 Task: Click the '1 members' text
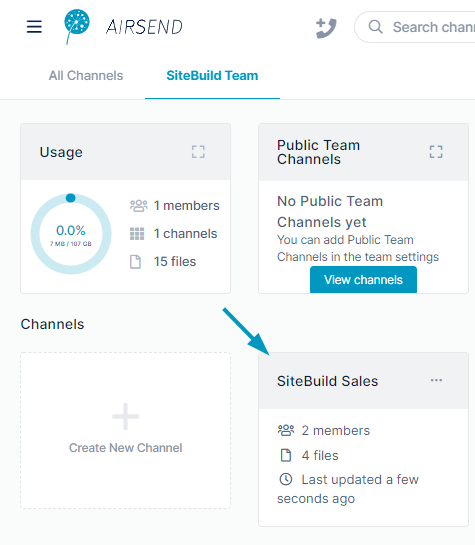[187, 205]
